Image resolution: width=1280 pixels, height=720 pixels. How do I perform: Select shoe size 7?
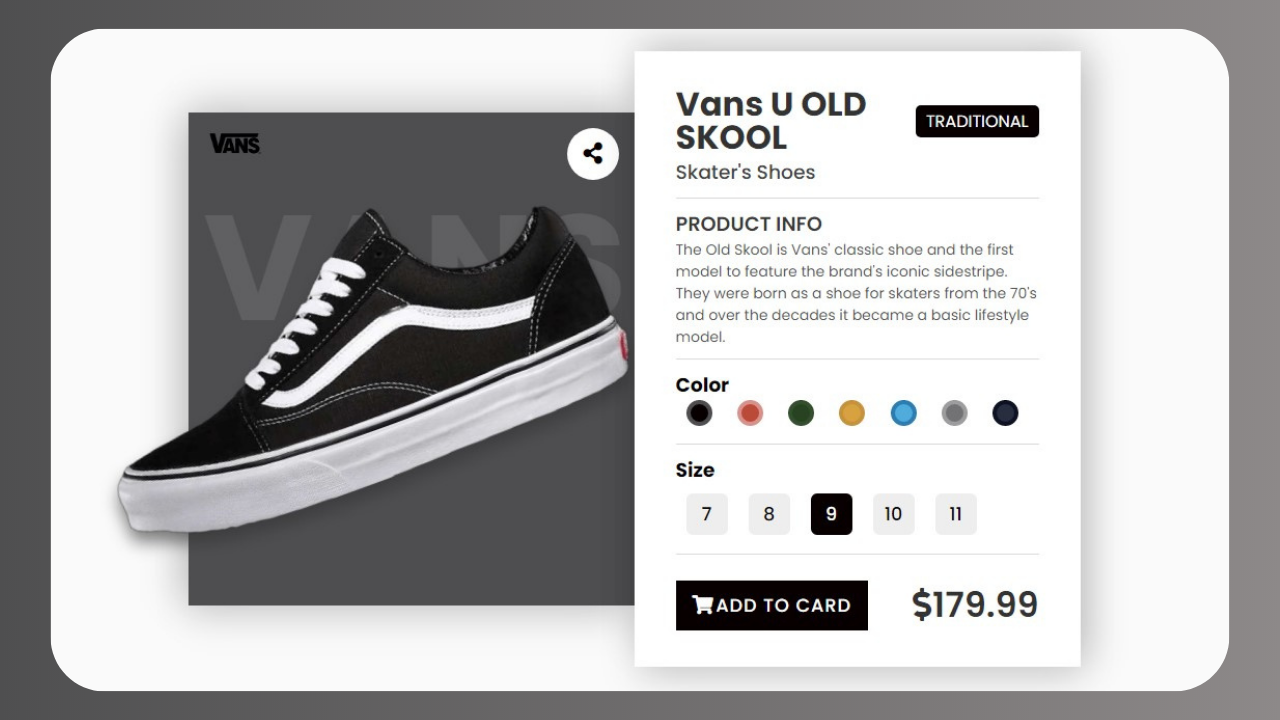707,514
